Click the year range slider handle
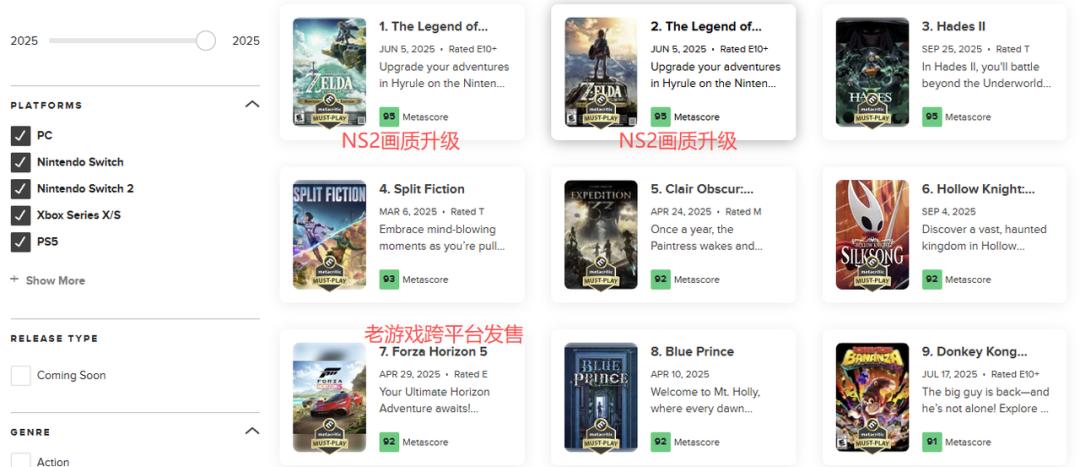This screenshot has width=1080, height=467. pyautogui.click(x=205, y=41)
